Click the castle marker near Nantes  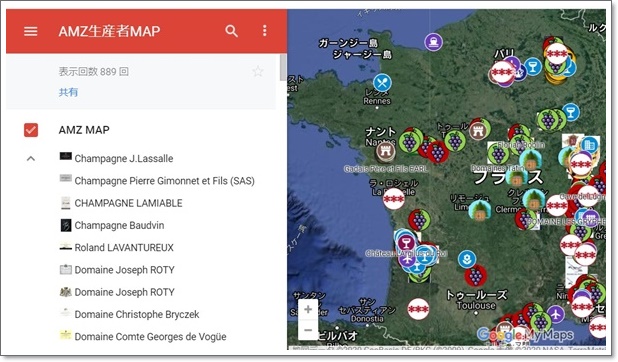coord(385,150)
